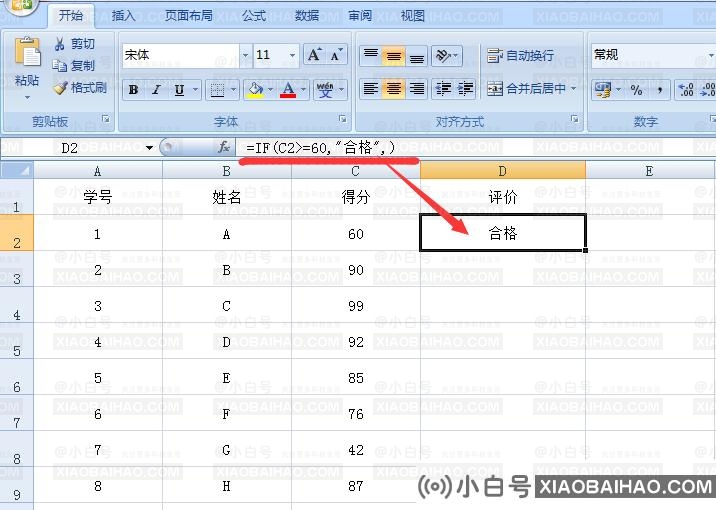
Task: Open font size 11 dropdown
Action: [292, 55]
